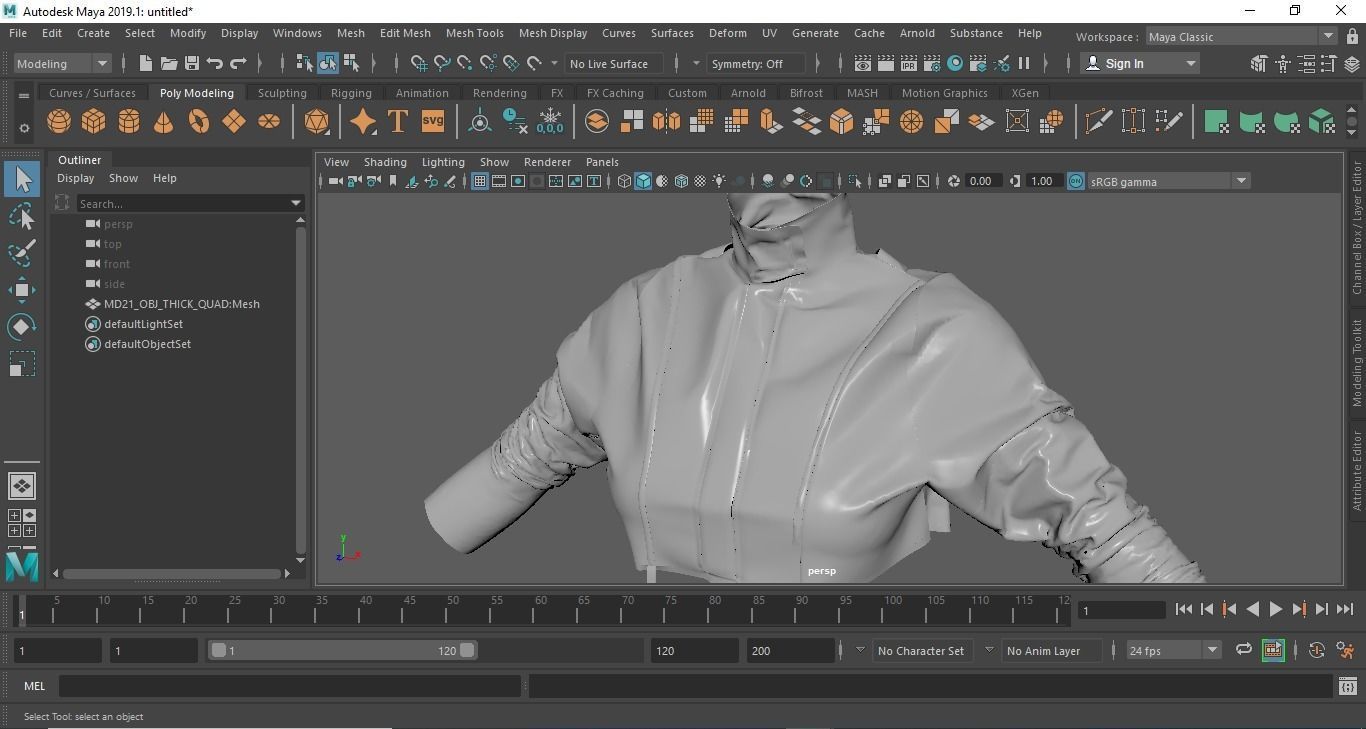Click the range slider bar
Image resolution: width=1366 pixels, height=729 pixels.
[x=343, y=651]
